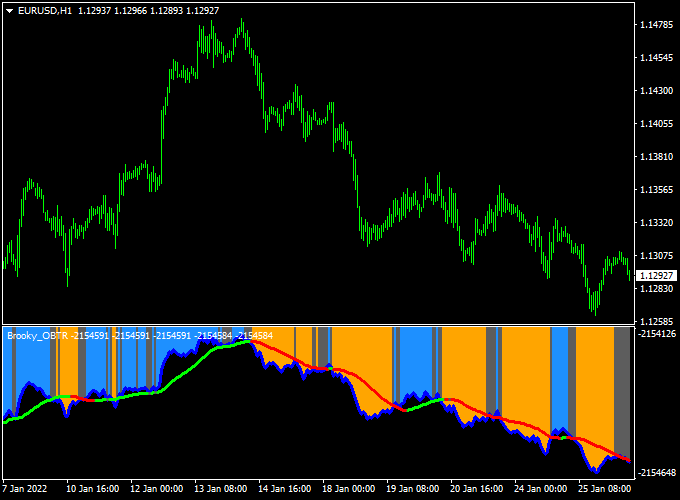This screenshot has width=680, height=500.
Task: Select the 1.13320 price scale value
Action: (657, 222)
